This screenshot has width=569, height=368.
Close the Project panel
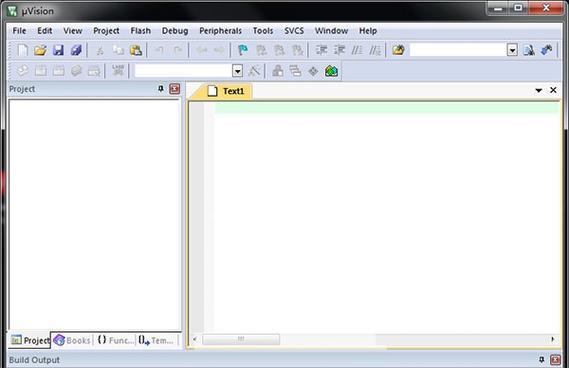175,89
